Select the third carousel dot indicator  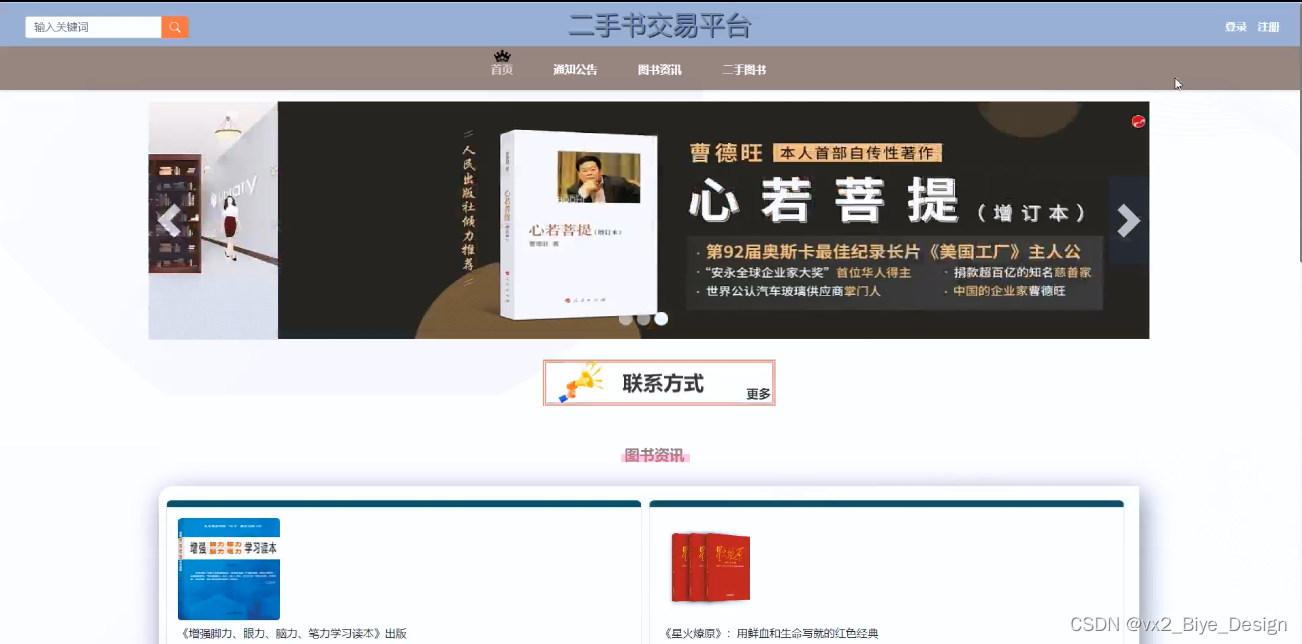point(661,319)
